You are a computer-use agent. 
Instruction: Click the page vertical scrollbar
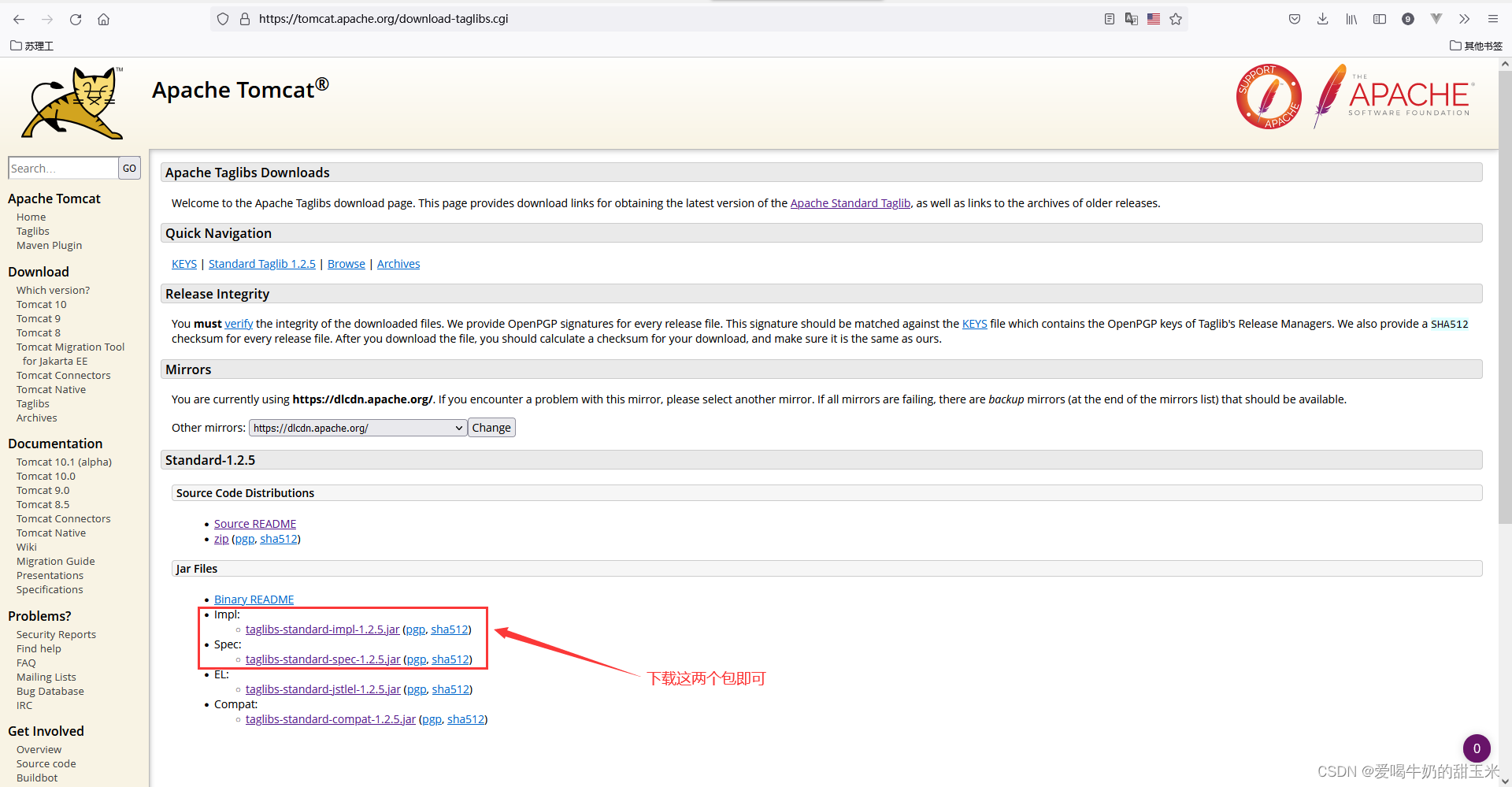(x=1505, y=297)
